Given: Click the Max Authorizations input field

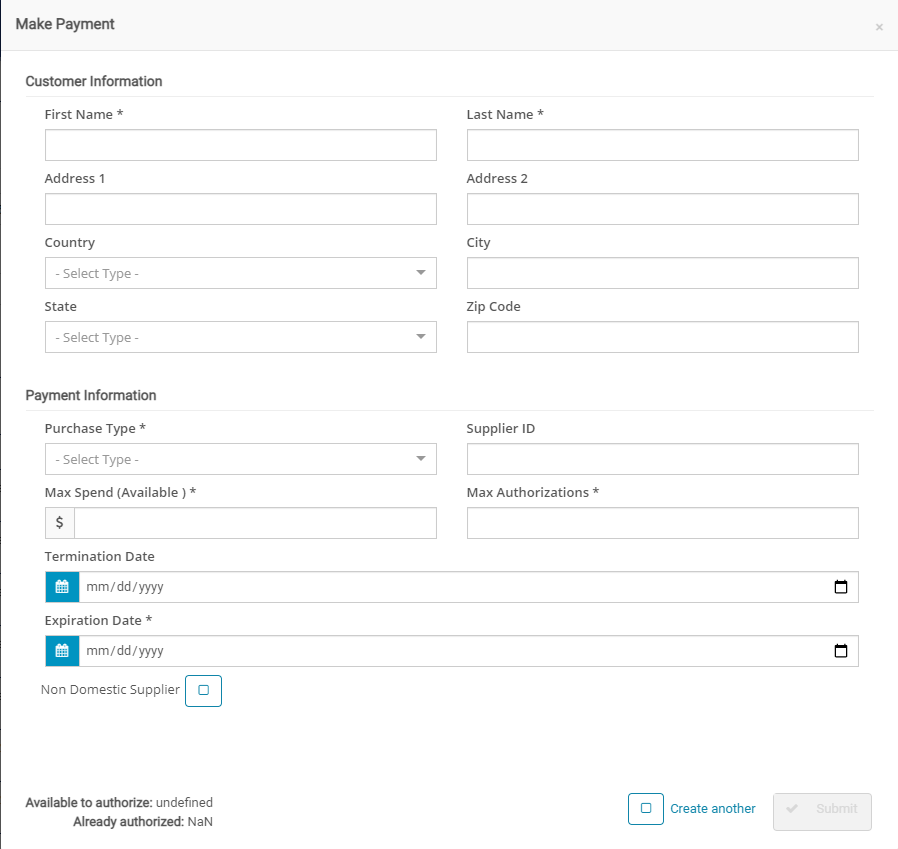Looking at the screenshot, I should (663, 522).
